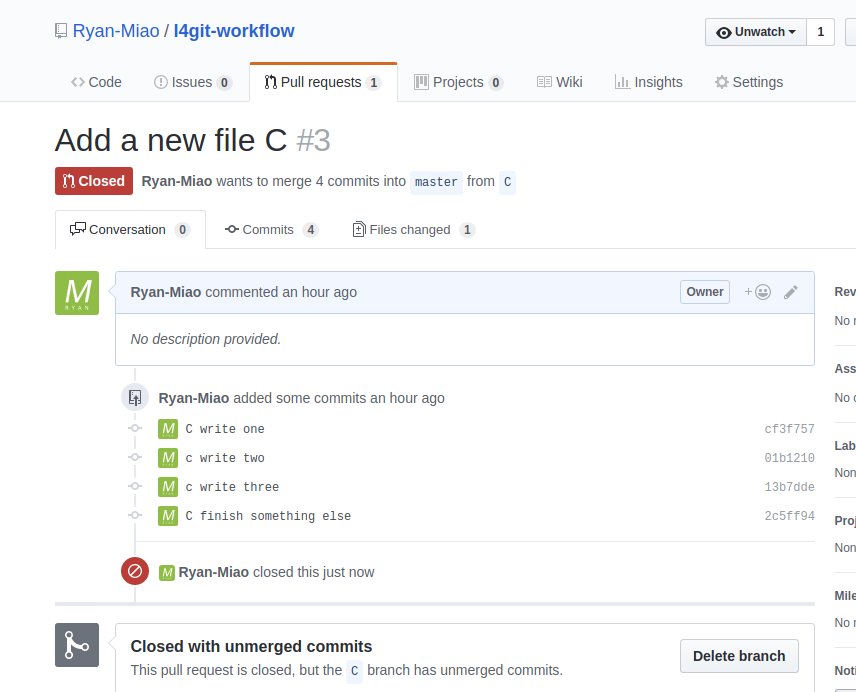The image size is (856, 692).
Task: Click the 'Closed with unmerged commits' heading
Action: tap(251, 647)
